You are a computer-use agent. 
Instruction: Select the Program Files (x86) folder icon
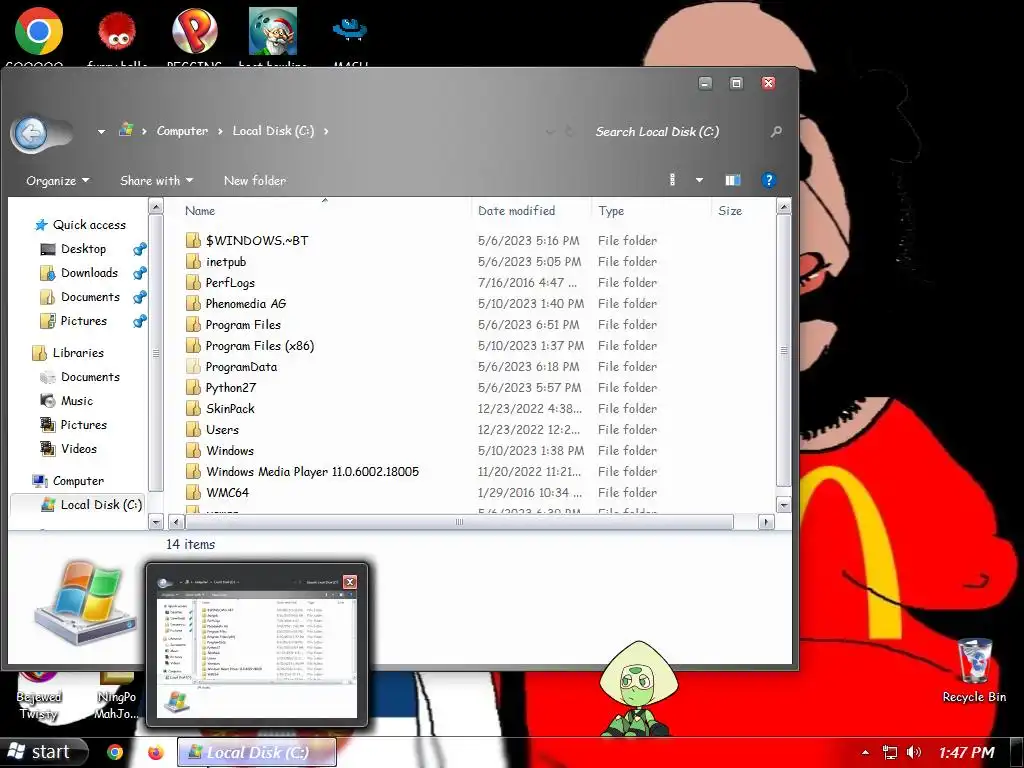[193, 345]
